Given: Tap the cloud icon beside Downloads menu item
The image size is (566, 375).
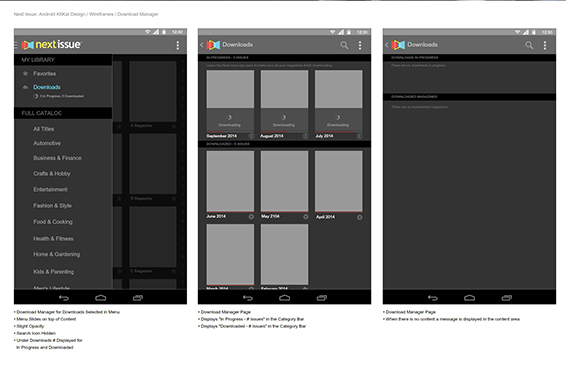Looking at the screenshot, I should 25,87.
